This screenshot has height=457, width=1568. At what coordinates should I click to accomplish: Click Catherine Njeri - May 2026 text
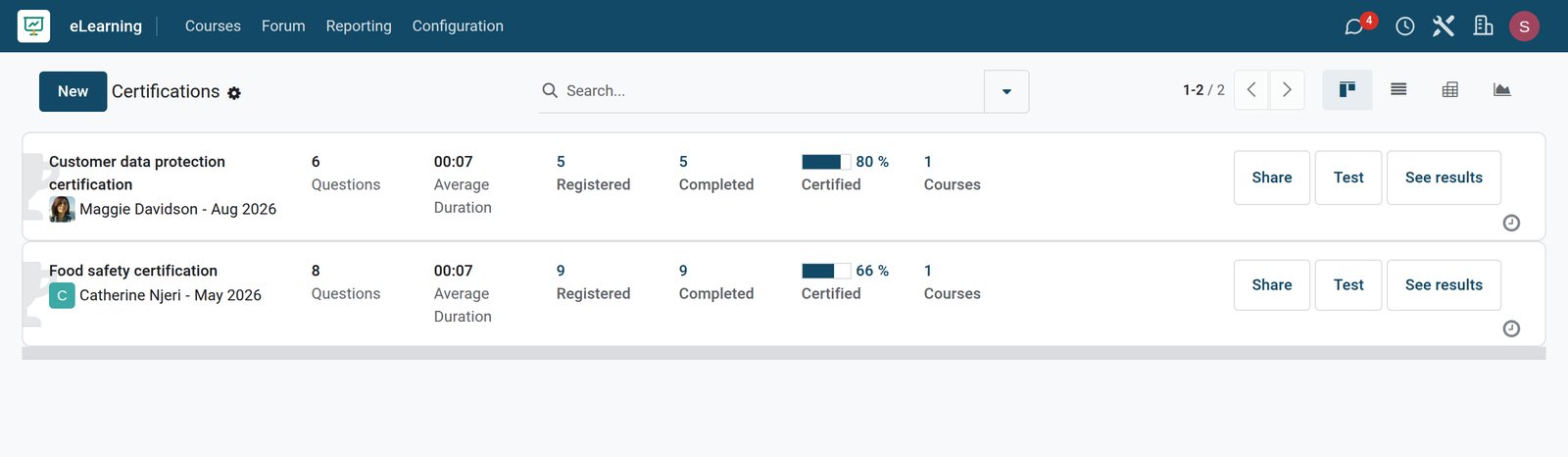tap(171, 295)
